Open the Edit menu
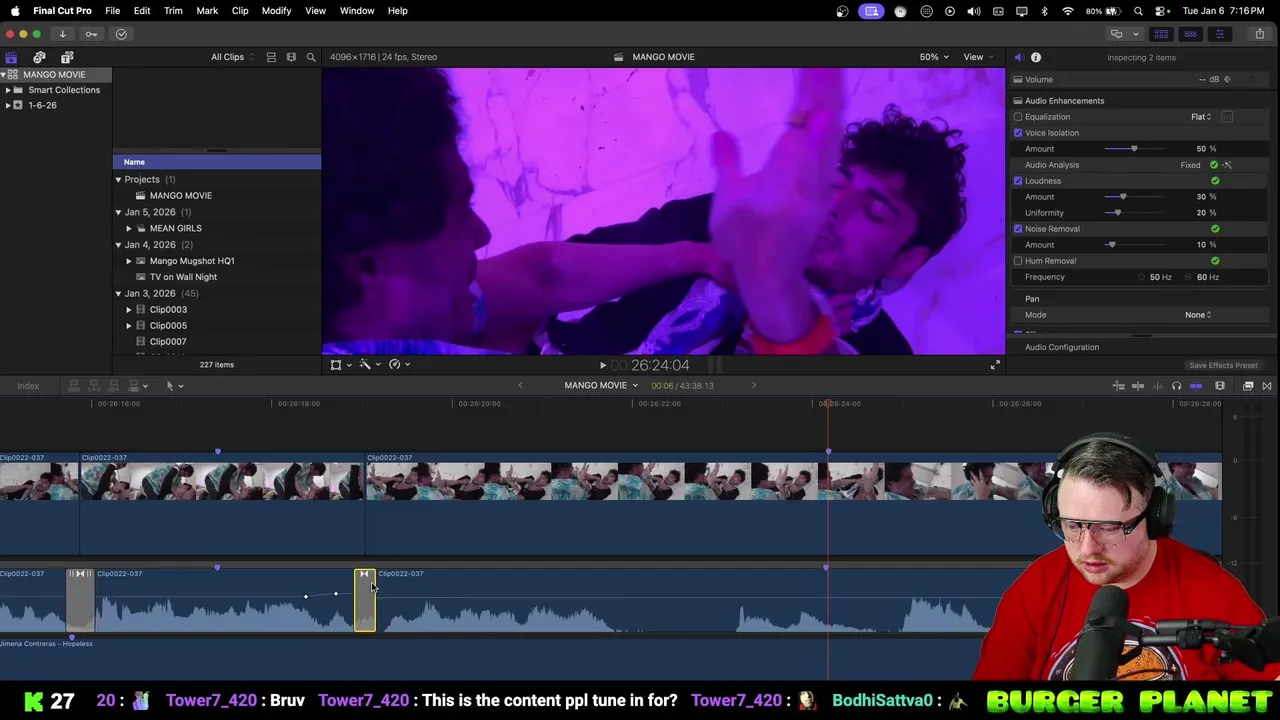1280x720 pixels. tap(142, 11)
